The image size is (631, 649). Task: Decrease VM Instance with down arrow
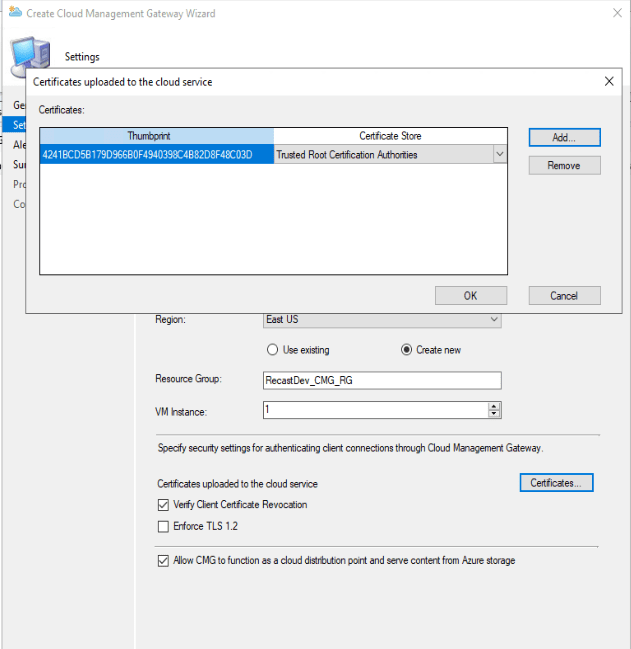pyautogui.click(x=494, y=414)
